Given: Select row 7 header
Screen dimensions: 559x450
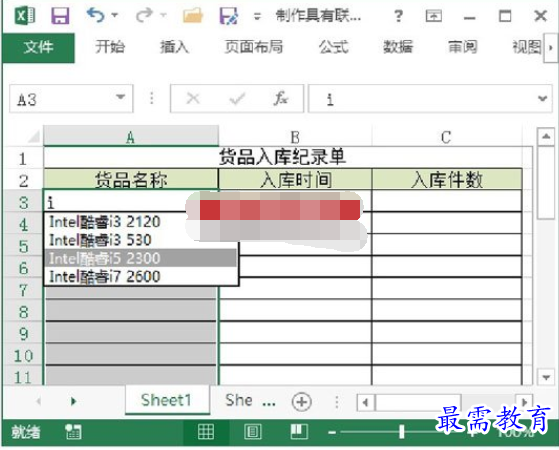Looking at the screenshot, I should tap(23, 290).
